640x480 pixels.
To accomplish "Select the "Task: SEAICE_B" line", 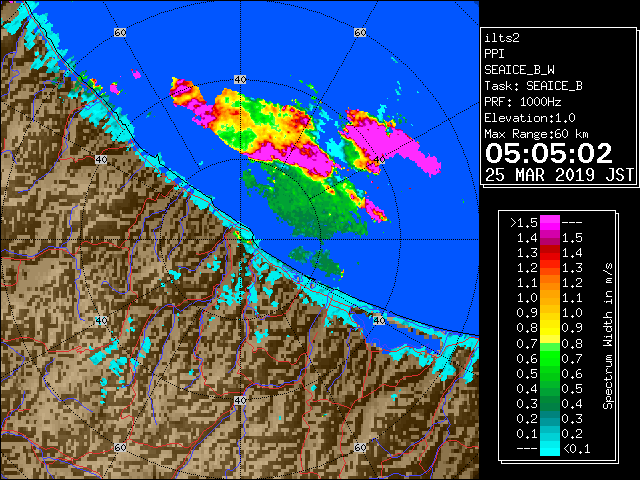I will (x=533, y=86).
